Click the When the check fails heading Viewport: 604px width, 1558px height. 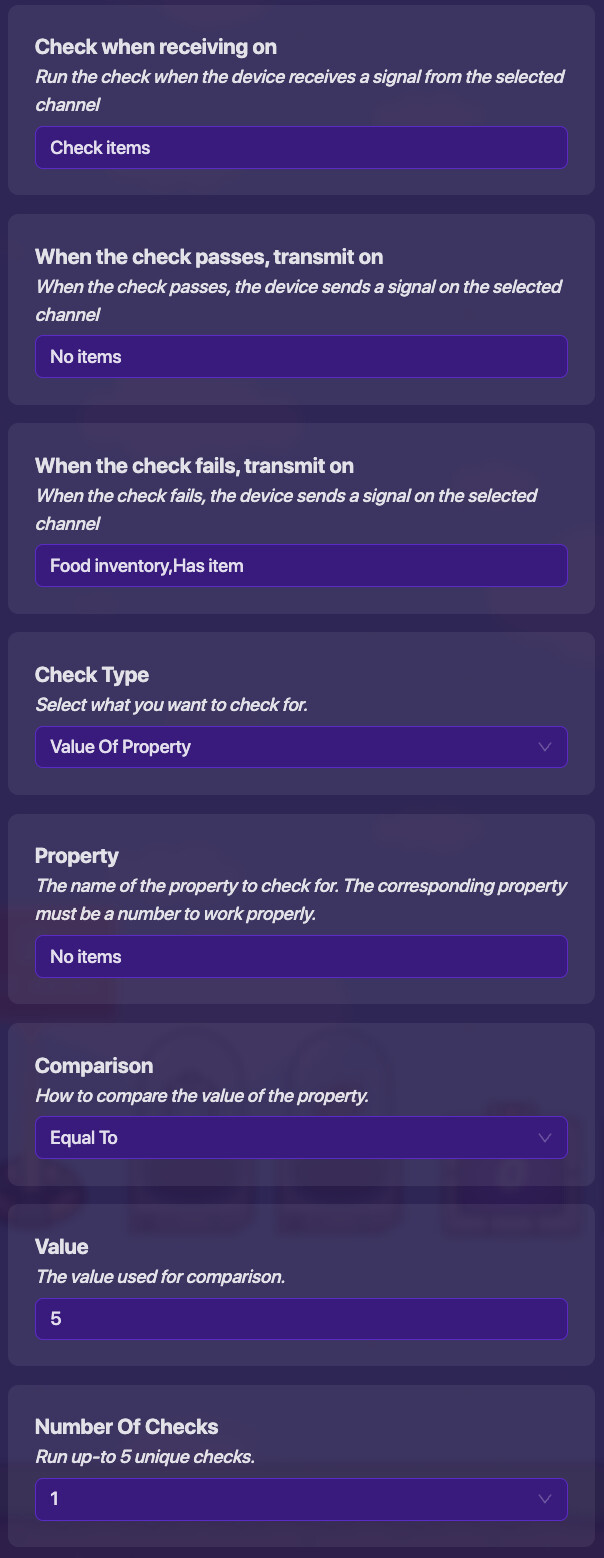pos(194,466)
